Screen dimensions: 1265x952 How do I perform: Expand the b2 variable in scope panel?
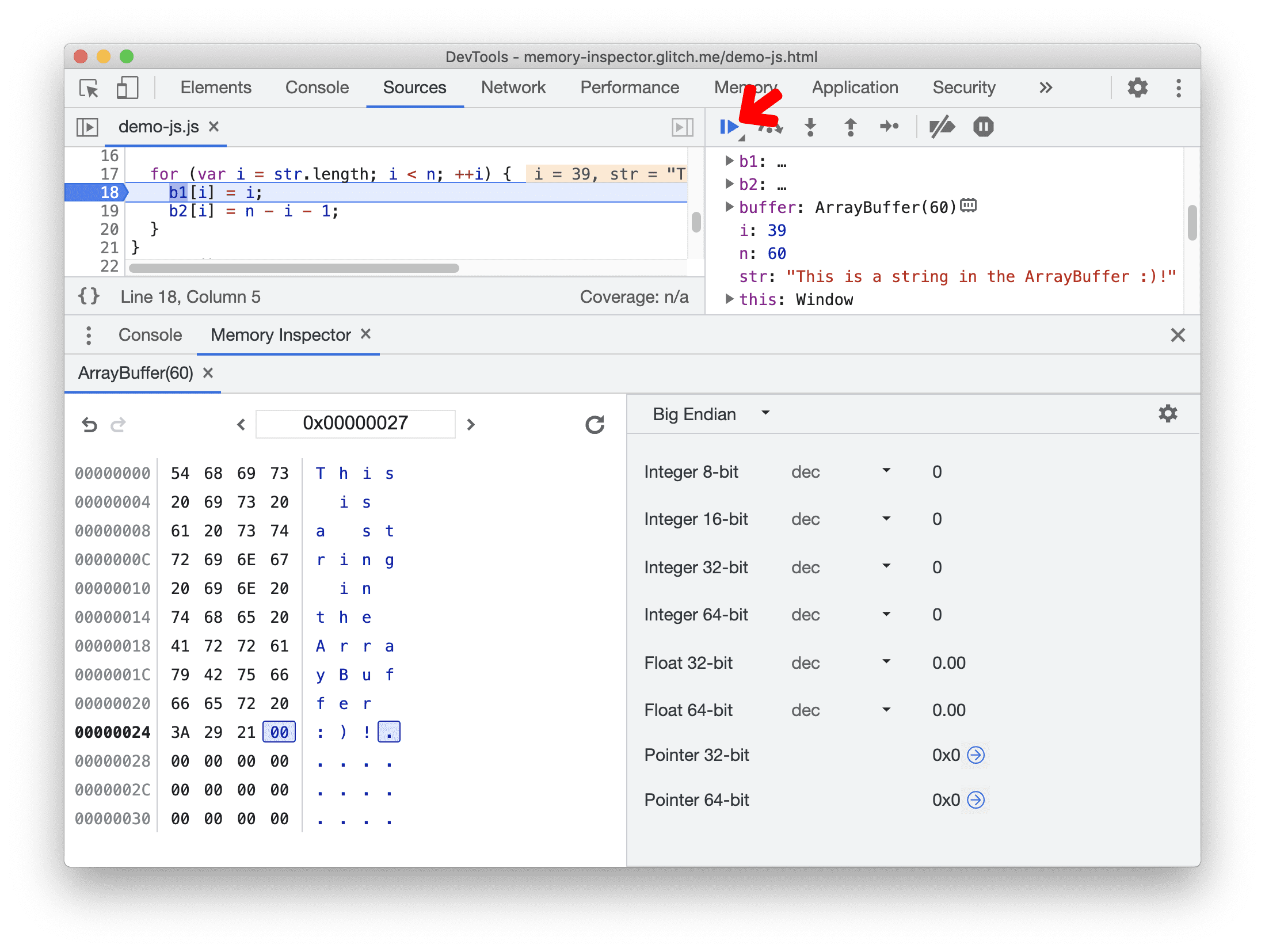(730, 181)
